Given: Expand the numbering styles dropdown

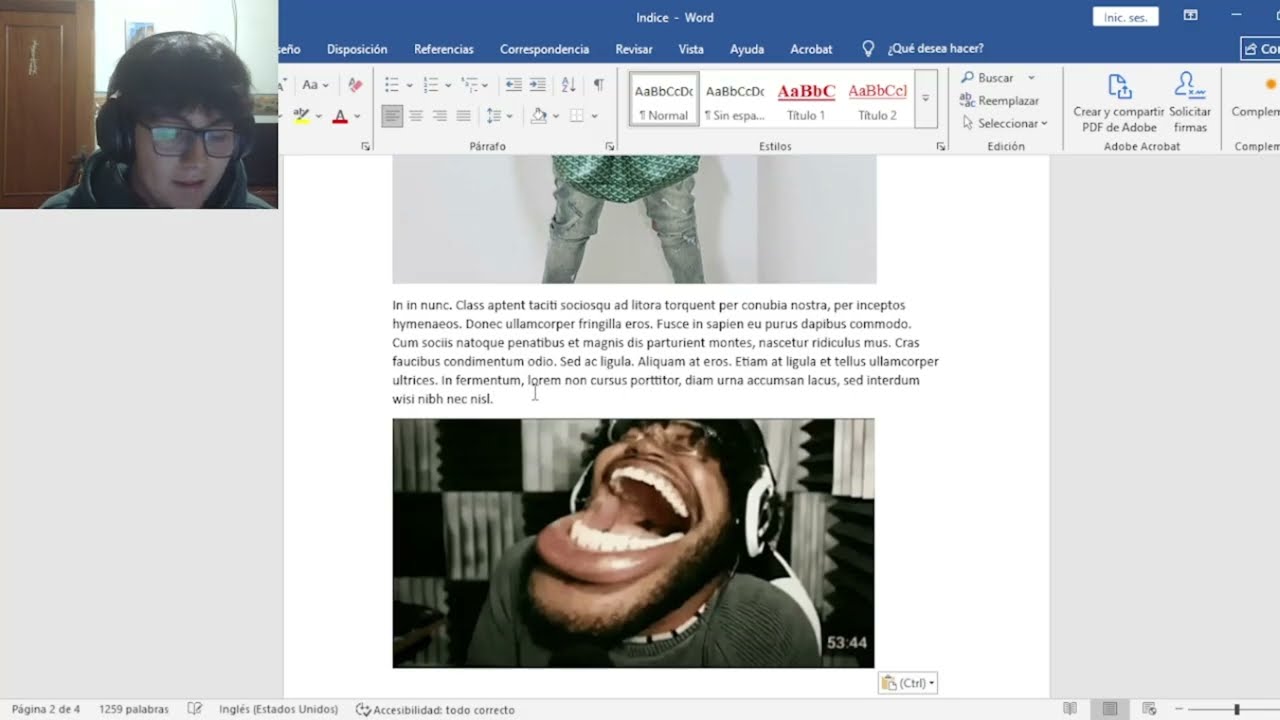Looking at the screenshot, I should (448, 85).
